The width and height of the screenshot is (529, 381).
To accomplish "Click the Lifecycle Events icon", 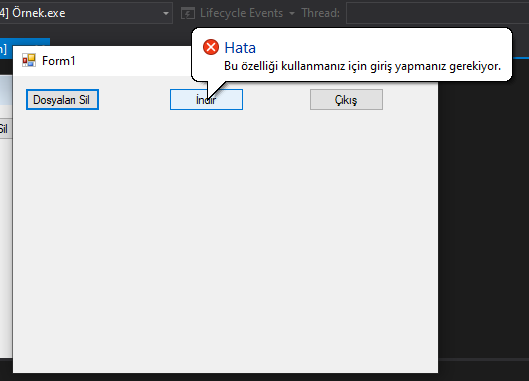I will pyautogui.click(x=188, y=13).
